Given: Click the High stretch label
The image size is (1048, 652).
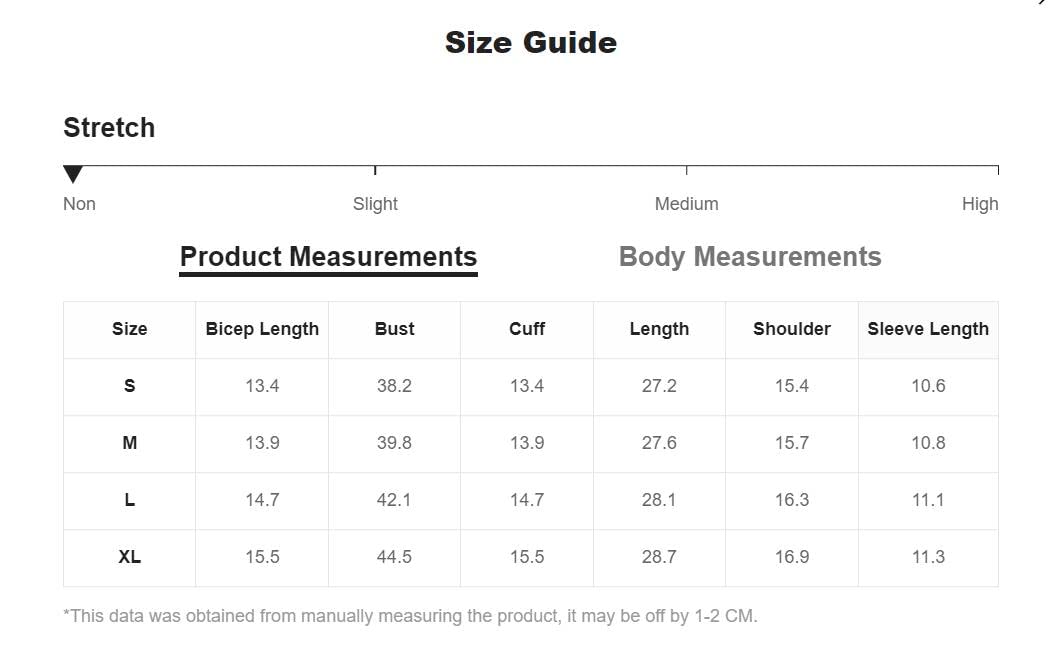Looking at the screenshot, I should click(x=980, y=204).
